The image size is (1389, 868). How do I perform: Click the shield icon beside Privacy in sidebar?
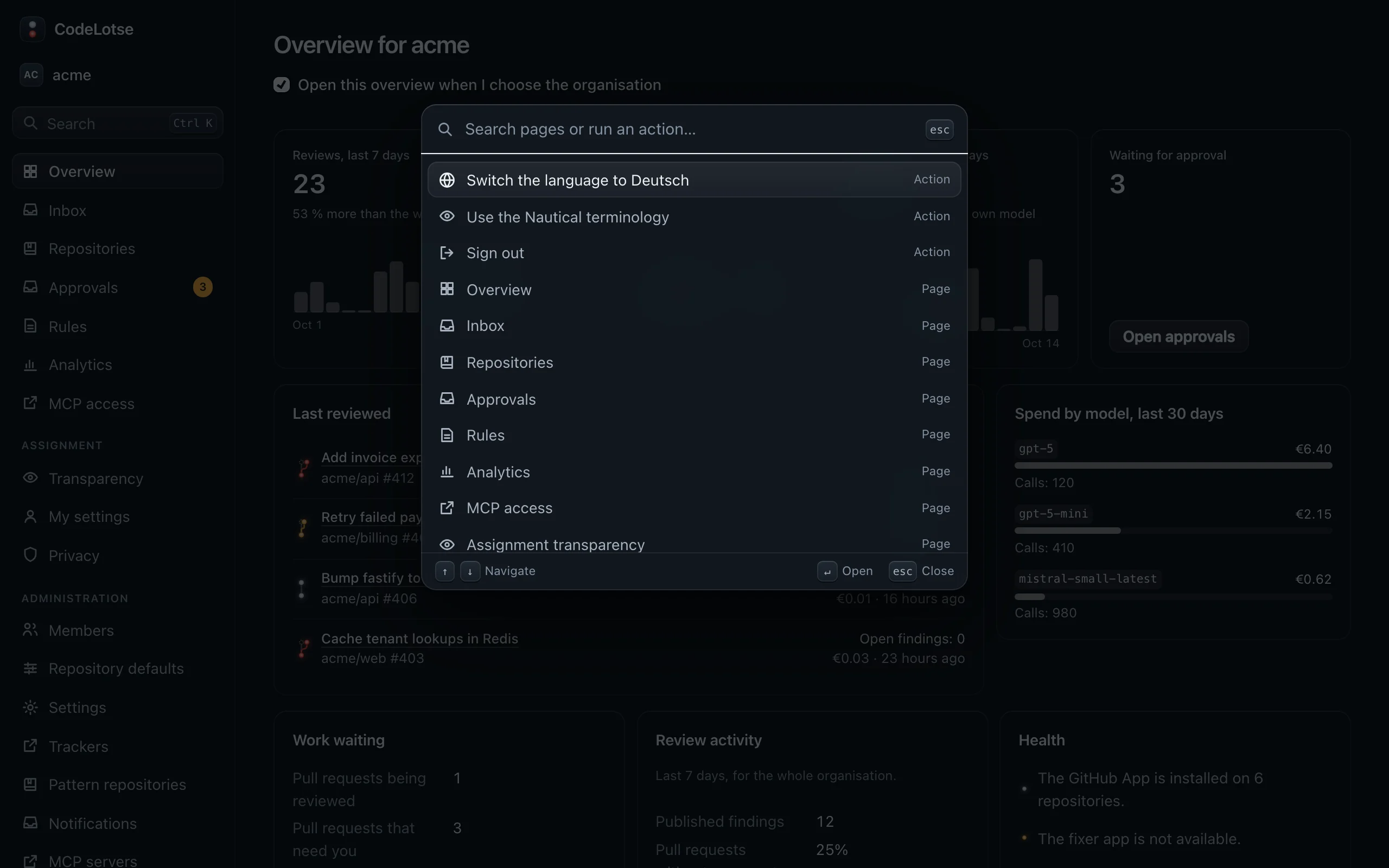coord(30,554)
